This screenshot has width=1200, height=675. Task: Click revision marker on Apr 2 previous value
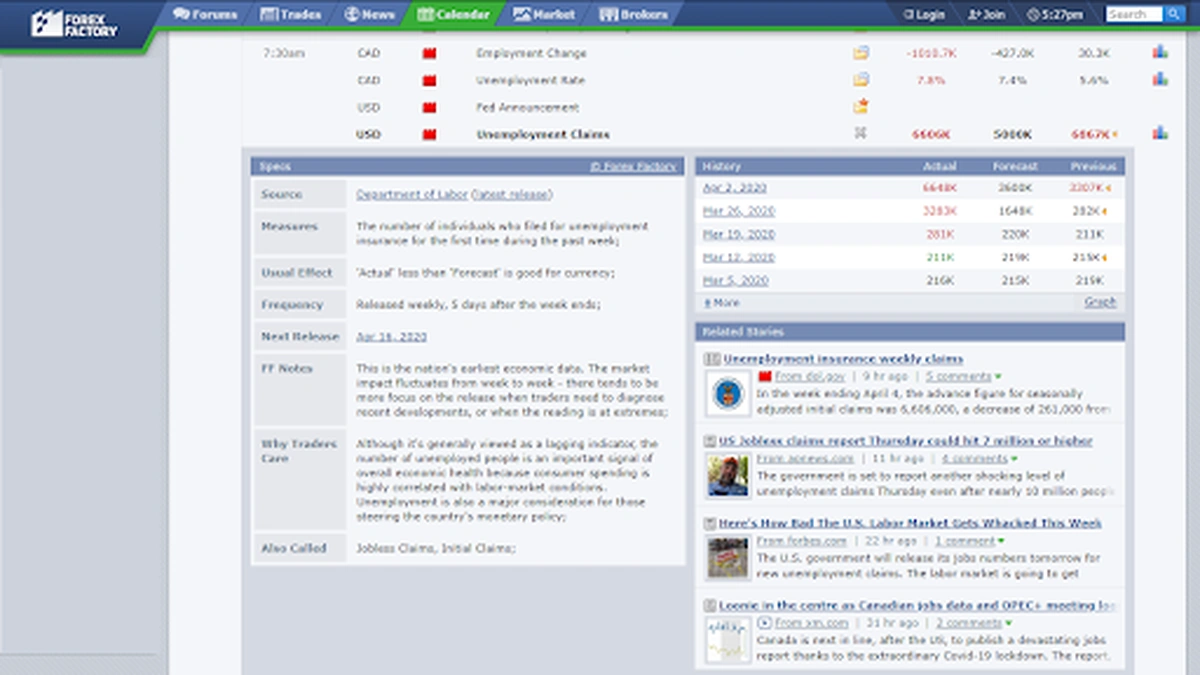coord(1108,188)
